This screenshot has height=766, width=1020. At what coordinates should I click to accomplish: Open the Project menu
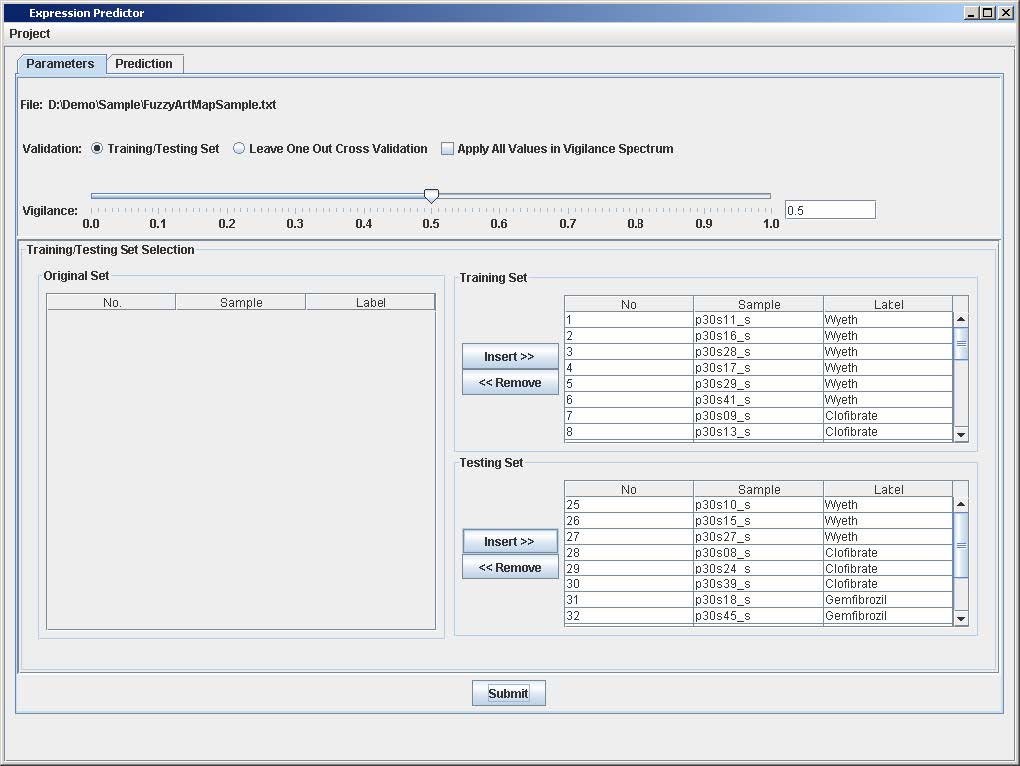29,34
